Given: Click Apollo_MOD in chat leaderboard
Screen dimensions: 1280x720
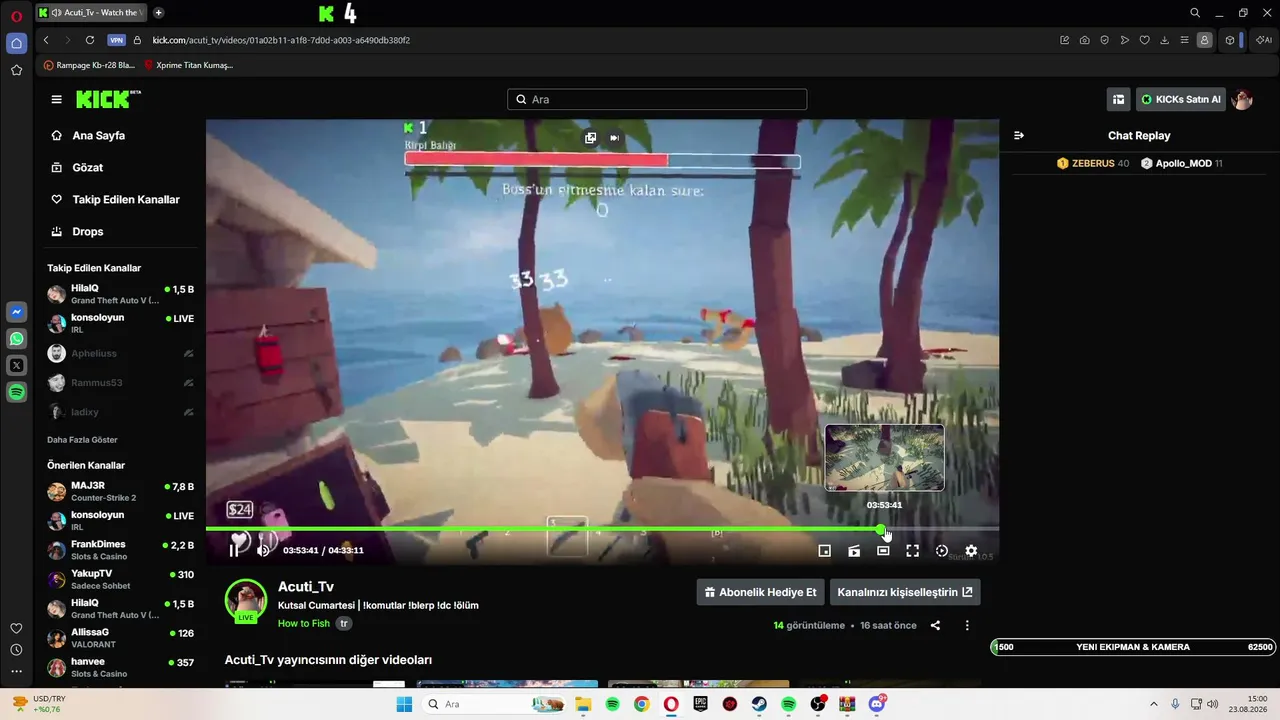Looking at the screenshot, I should pyautogui.click(x=1182, y=163).
